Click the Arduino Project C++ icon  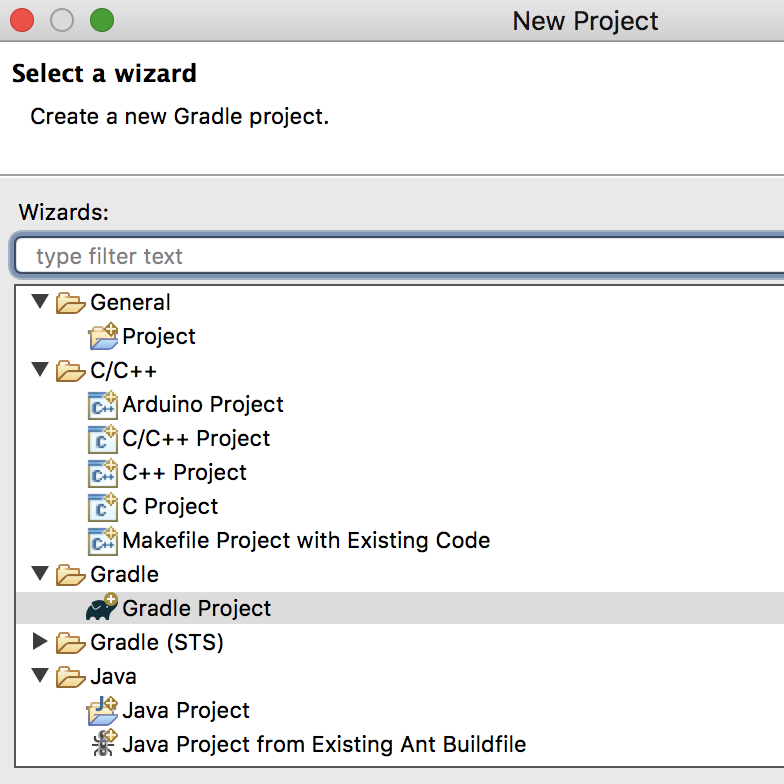pyautogui.click(x=103, y=404)
